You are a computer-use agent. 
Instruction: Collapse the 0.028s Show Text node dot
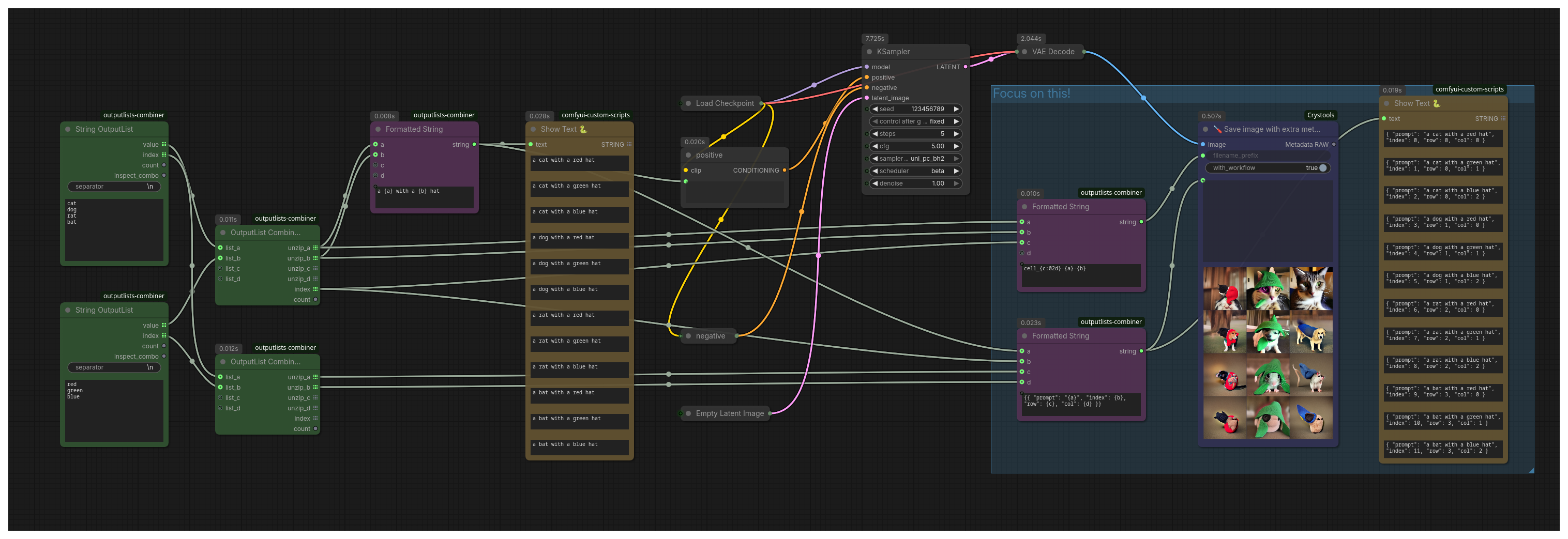click(x=533, y=130)
